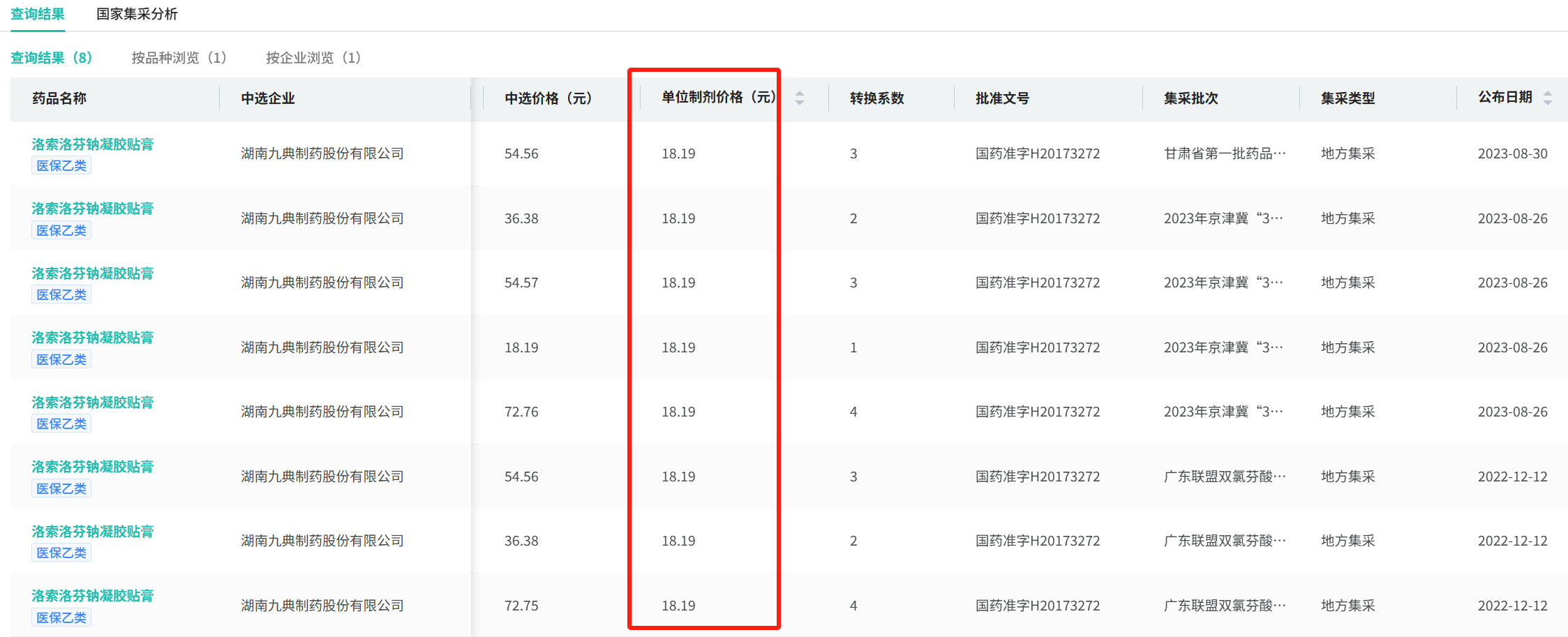Open 按企业浏览 (1) sub-tab
This screenshot has height=637, width=1568.
313,58
